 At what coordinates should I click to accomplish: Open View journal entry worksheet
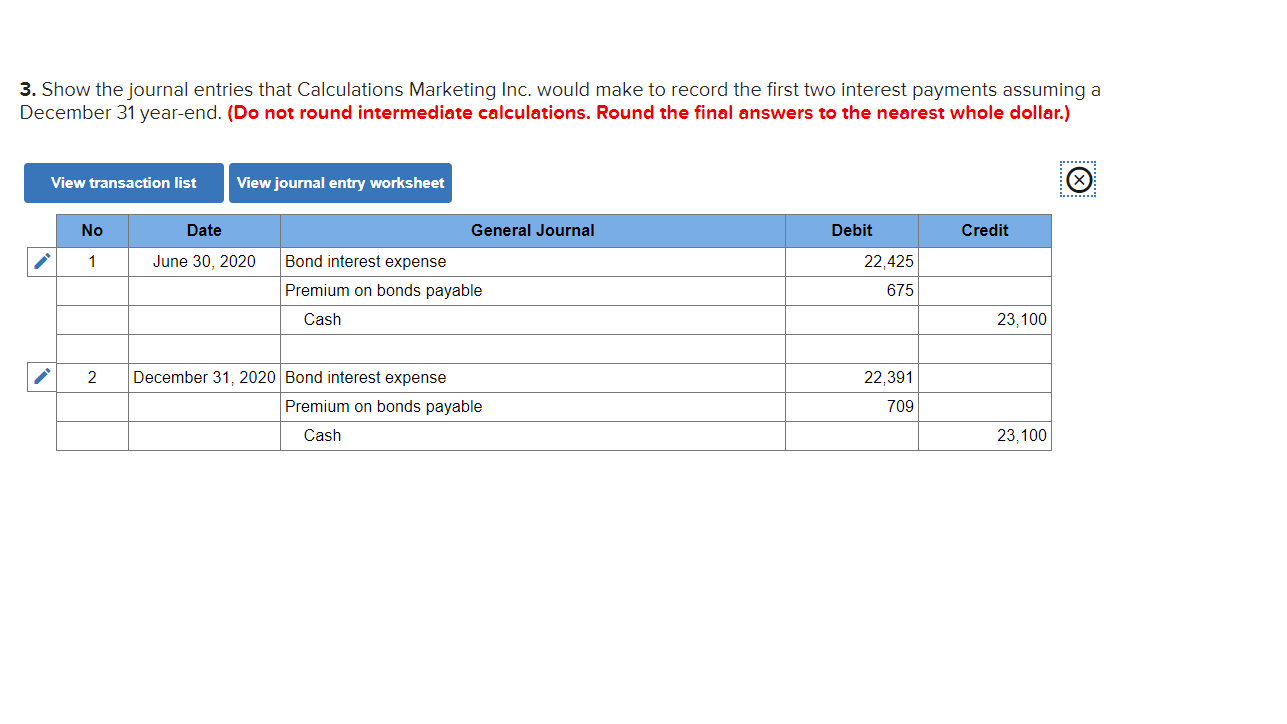(x=340, y=183)
